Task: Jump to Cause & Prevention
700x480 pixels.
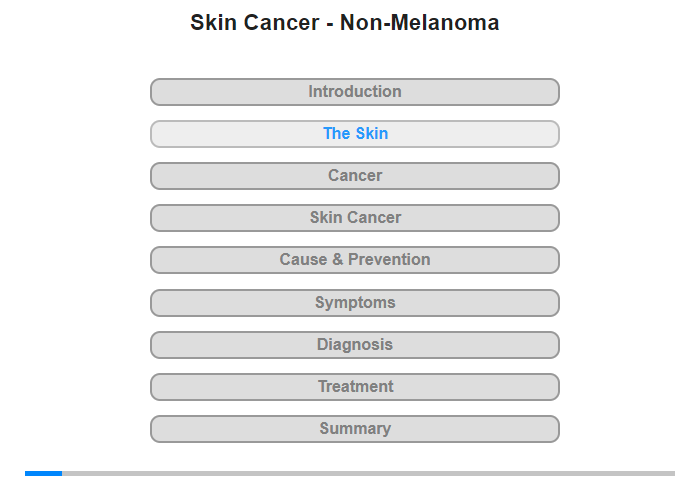Action: (354, 260)
